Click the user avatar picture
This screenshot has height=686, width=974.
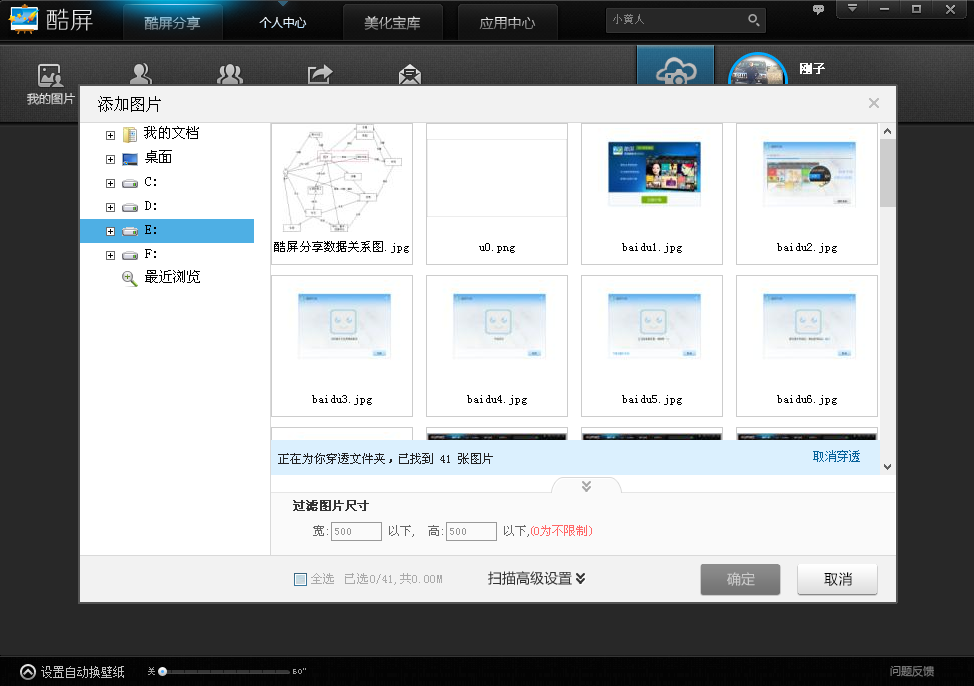click(757, 70)
